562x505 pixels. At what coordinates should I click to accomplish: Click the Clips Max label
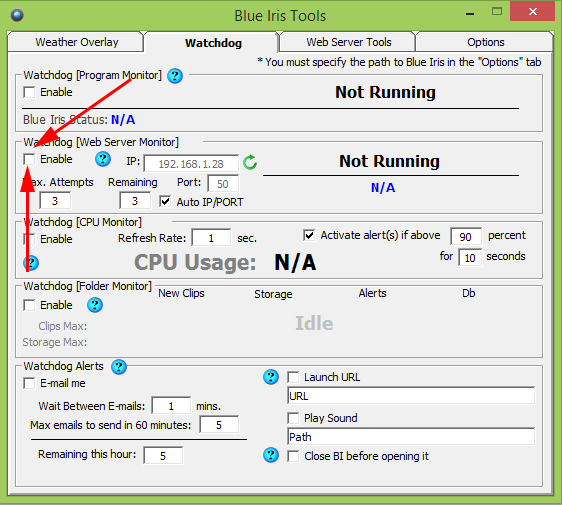tap(62, 326)
